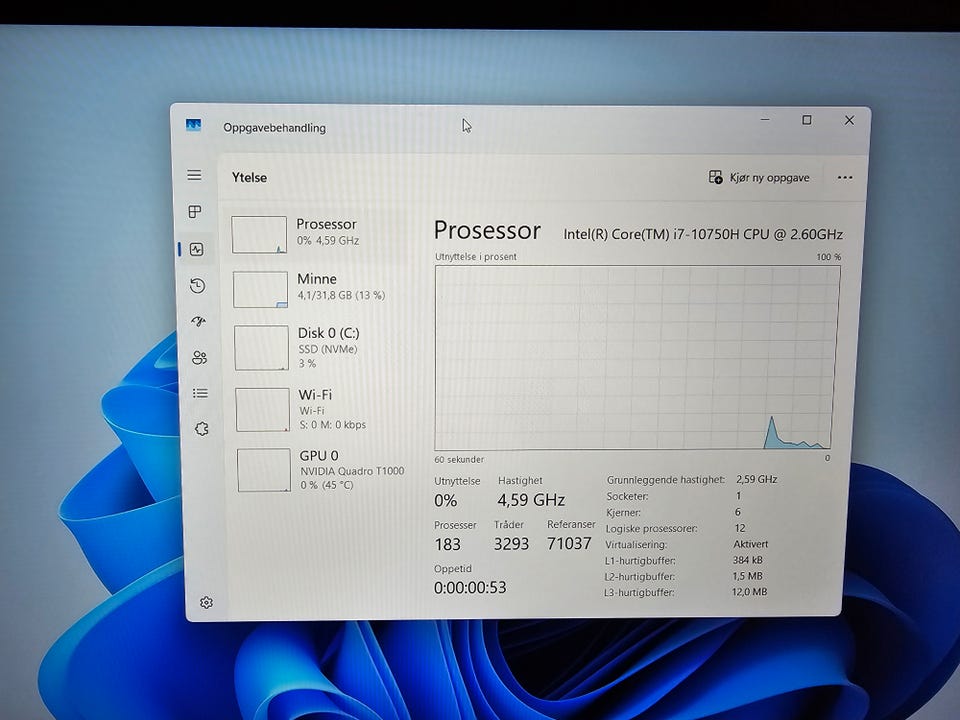Minimize the Oppgavebehandling window
This screenshot has width=960, height=720.
765,119
